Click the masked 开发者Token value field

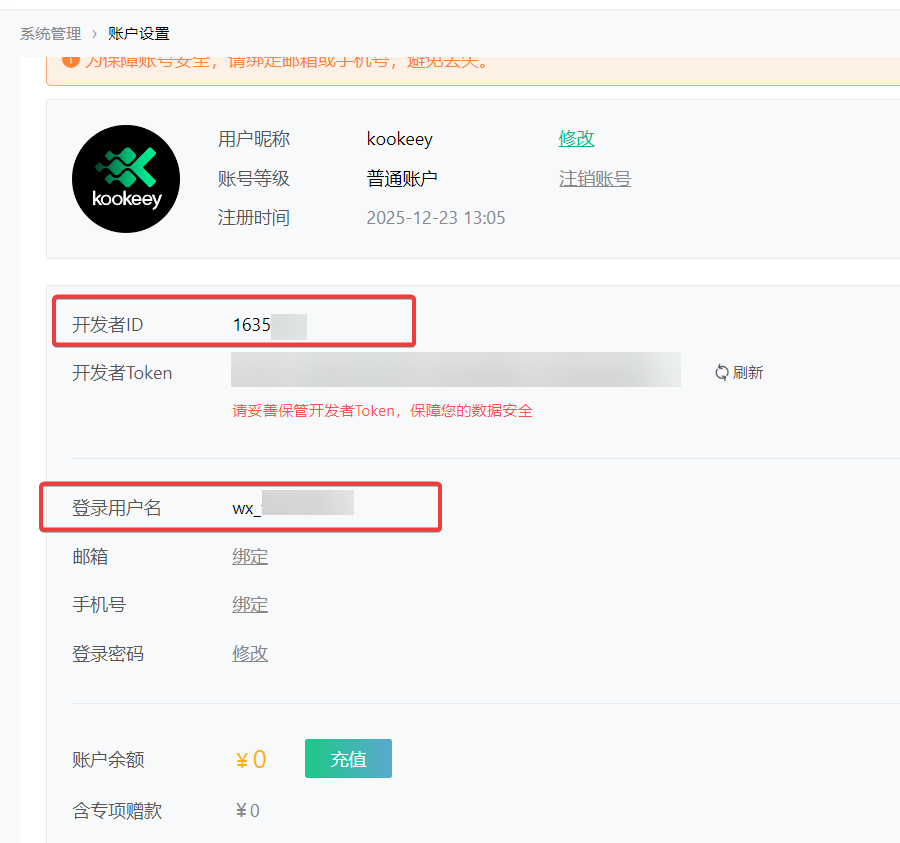[455, 370]
